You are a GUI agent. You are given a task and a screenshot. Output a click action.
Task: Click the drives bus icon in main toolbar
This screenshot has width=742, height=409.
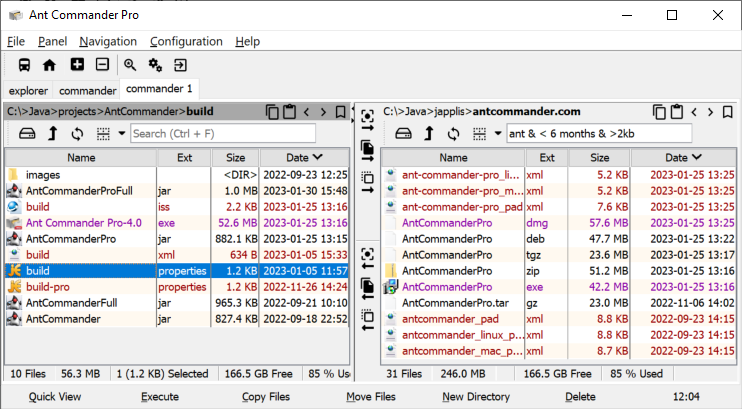coord(25,65)
